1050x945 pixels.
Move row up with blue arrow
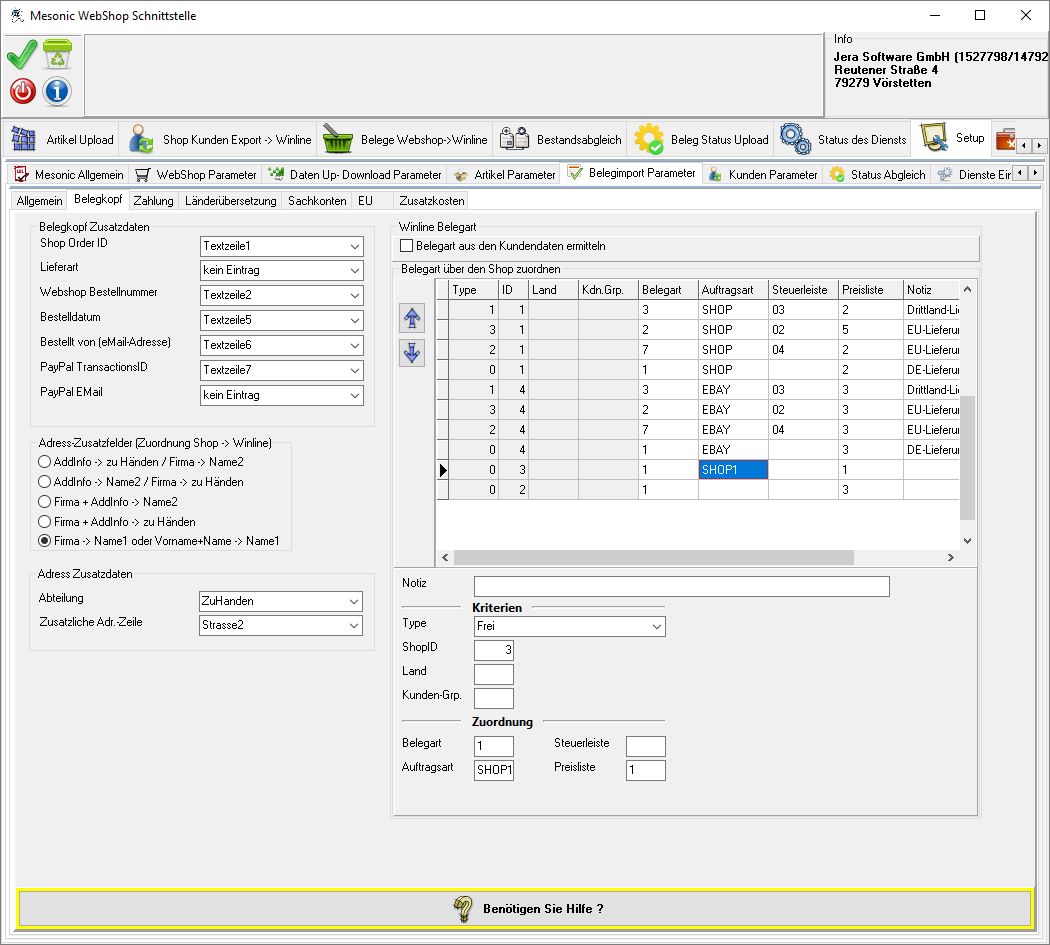coord(412,319)
